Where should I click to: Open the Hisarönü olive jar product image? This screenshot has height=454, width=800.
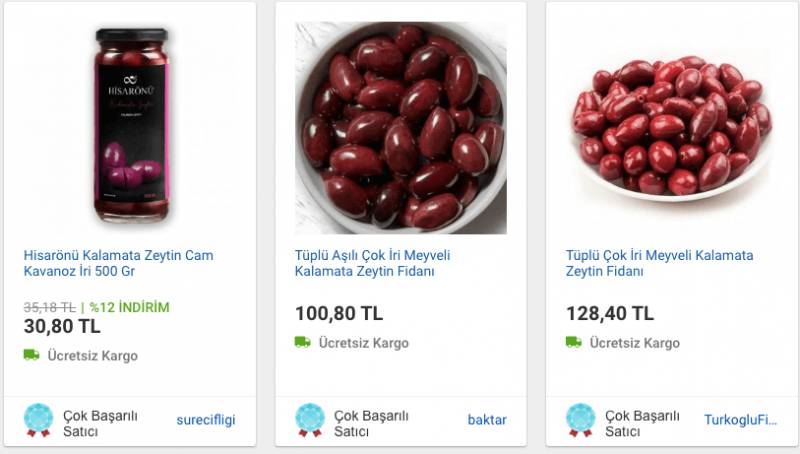pos(129,126)
